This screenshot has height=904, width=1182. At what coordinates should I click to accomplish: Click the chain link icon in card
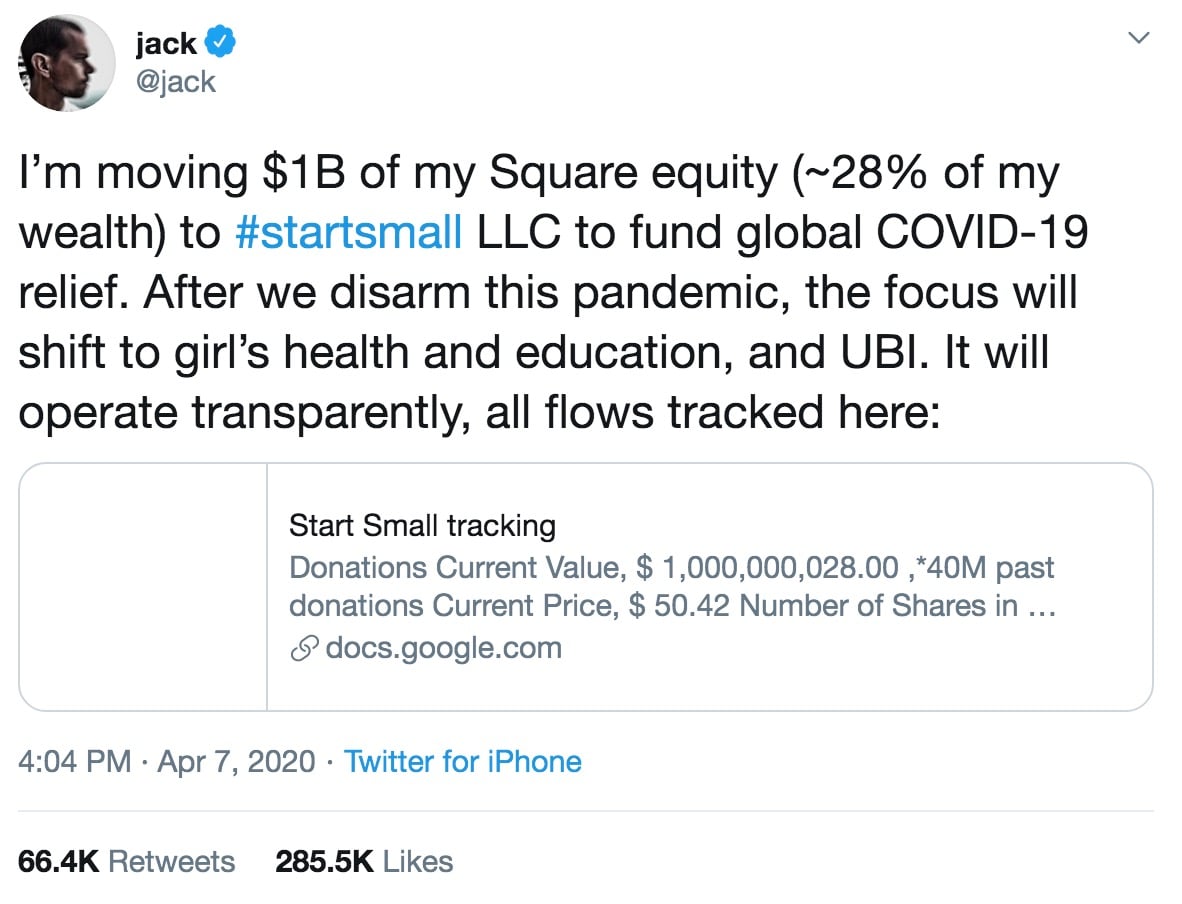point(303,649)
